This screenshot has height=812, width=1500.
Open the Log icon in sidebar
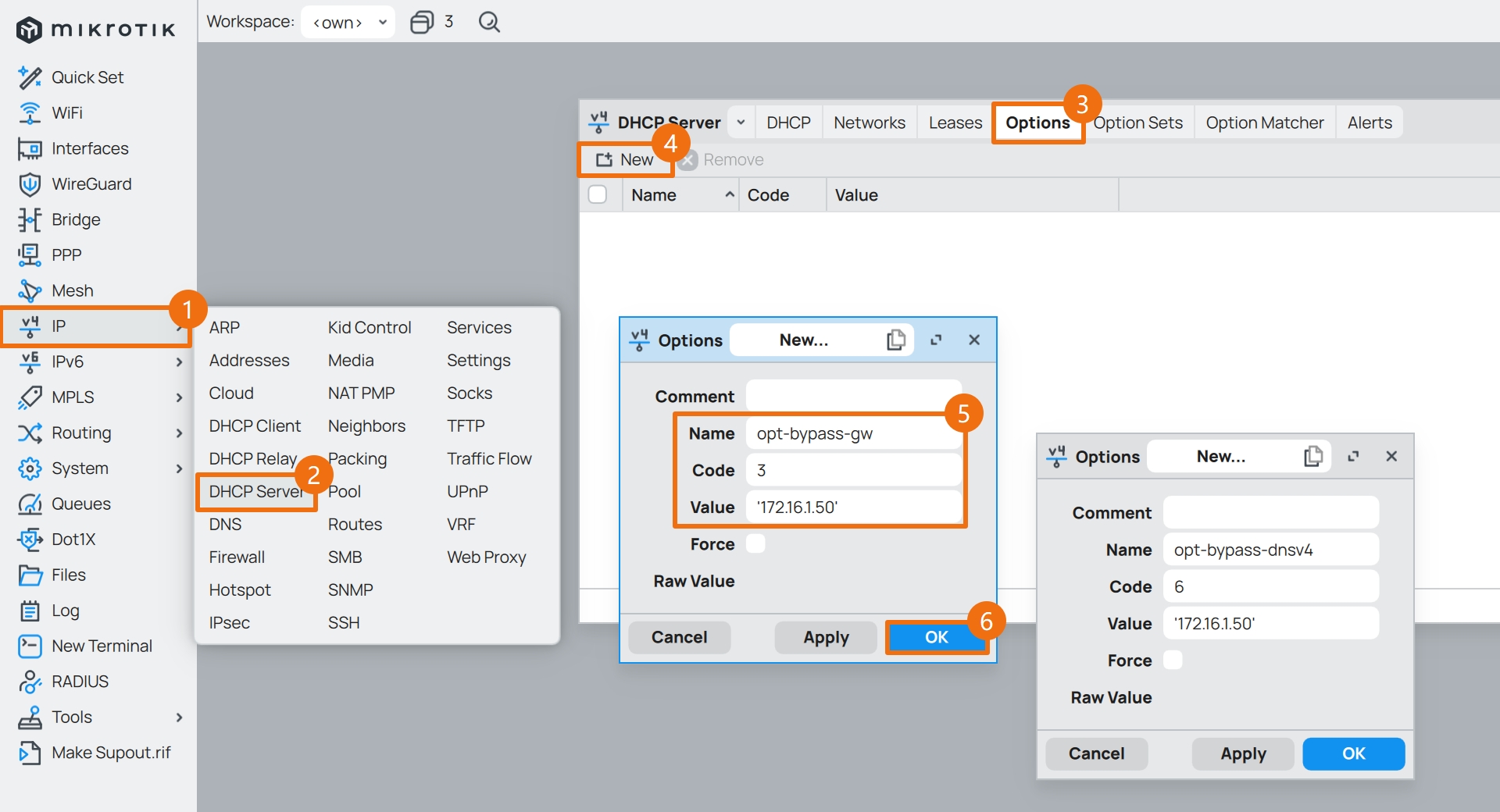click(x=30, y=611)
